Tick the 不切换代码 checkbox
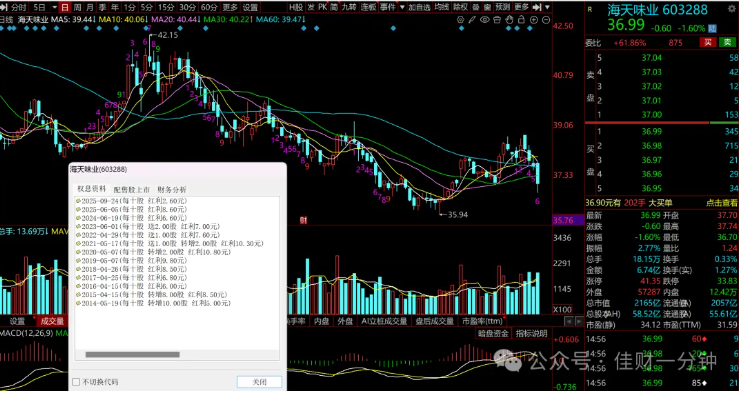This screenshot has width=739, height=393. (76, 382)
